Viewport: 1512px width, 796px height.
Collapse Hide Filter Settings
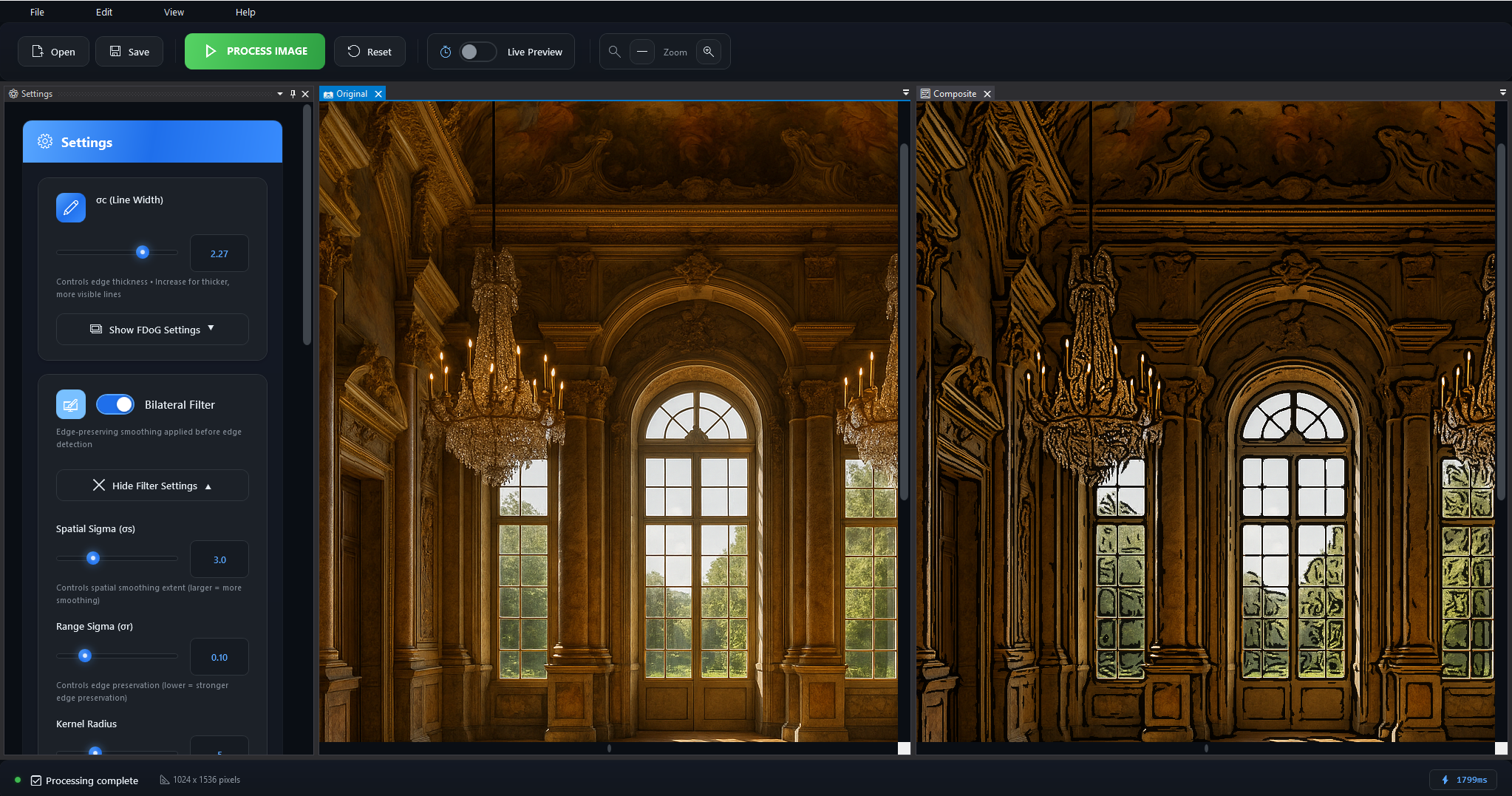click(152, 486)
